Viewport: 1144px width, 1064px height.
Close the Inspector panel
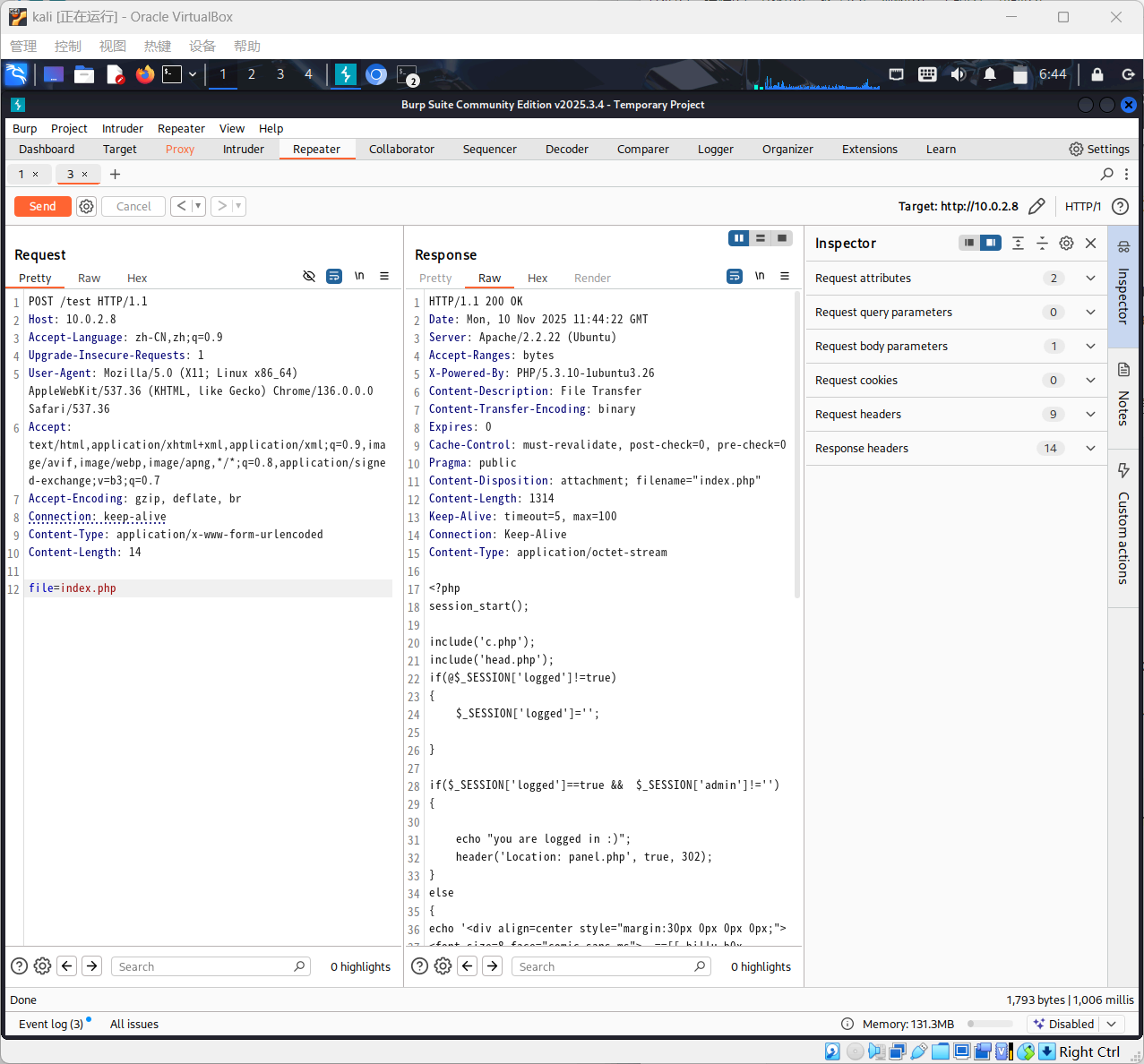tap(1090, 243)
